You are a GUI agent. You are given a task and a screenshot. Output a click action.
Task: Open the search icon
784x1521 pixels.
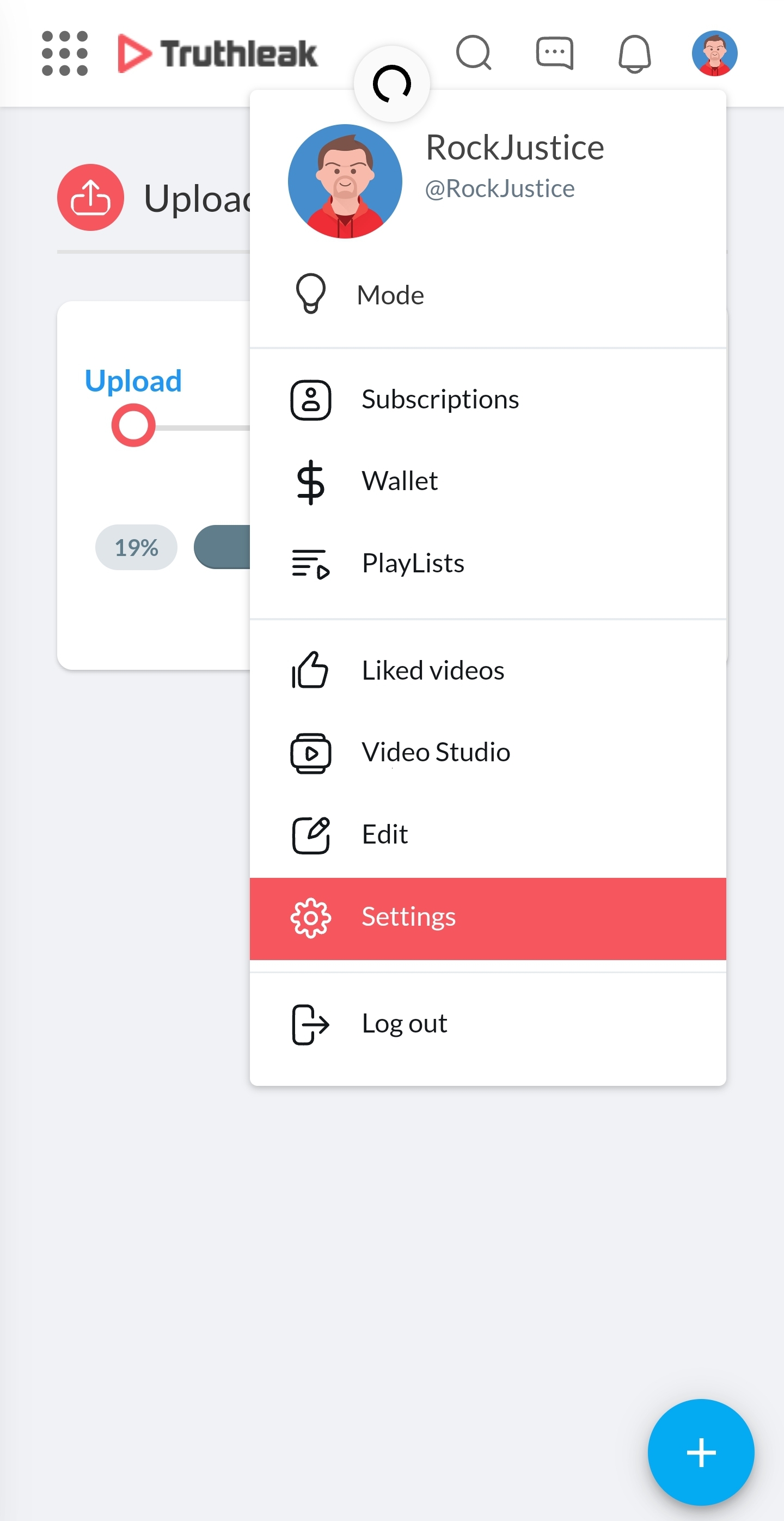tap(474, 53)
